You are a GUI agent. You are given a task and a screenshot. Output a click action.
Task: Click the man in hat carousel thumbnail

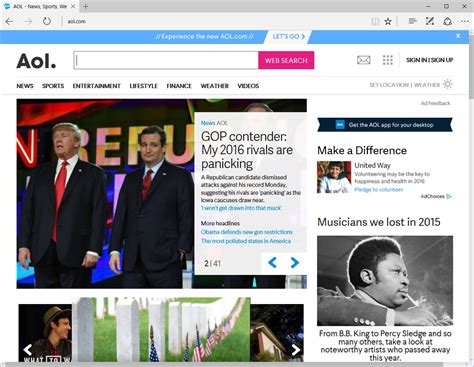(x=45, y=333)
